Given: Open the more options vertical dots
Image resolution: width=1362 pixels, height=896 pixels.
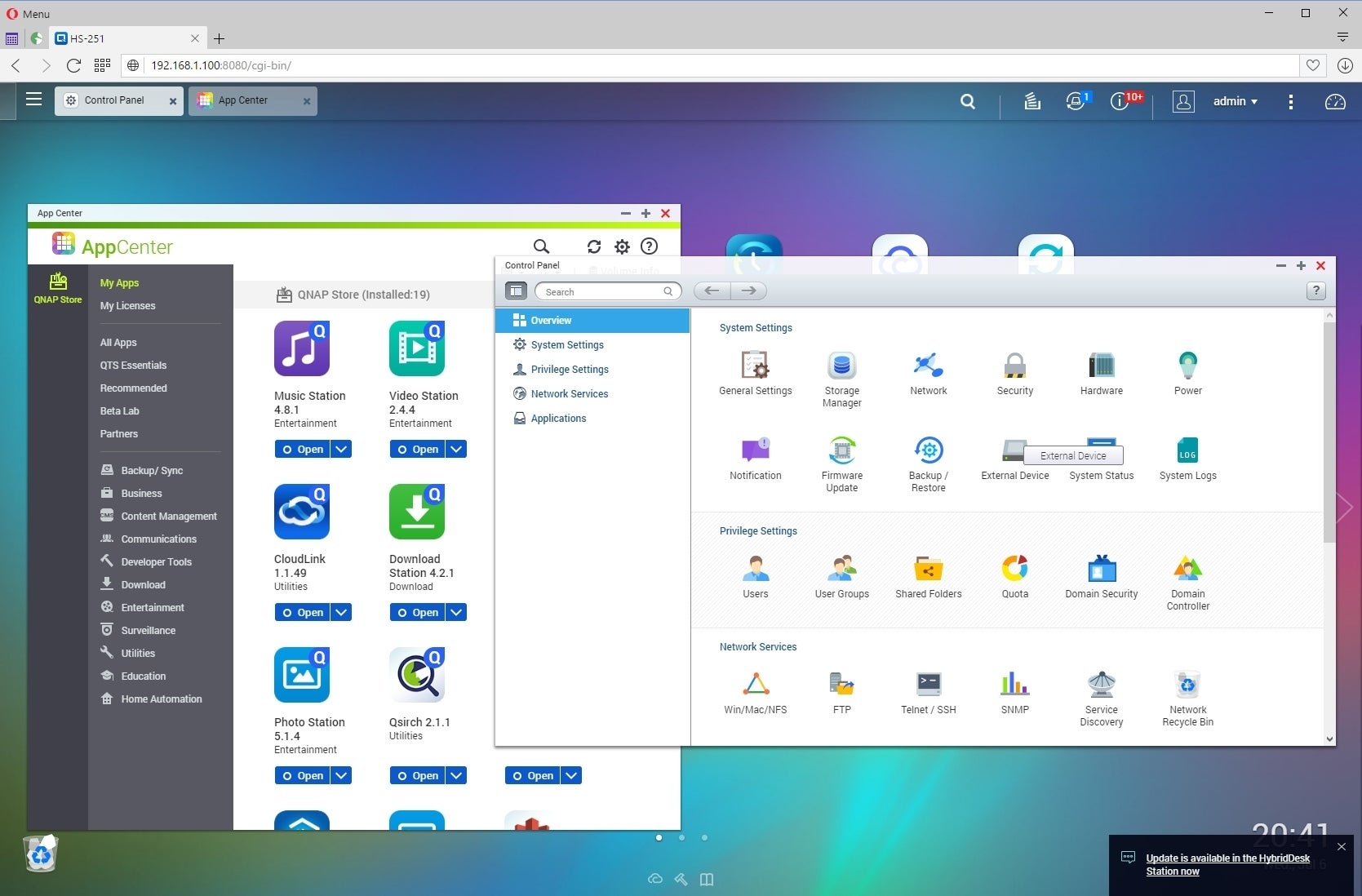Looking at the screenshot, I should (x=1290, y=101).
